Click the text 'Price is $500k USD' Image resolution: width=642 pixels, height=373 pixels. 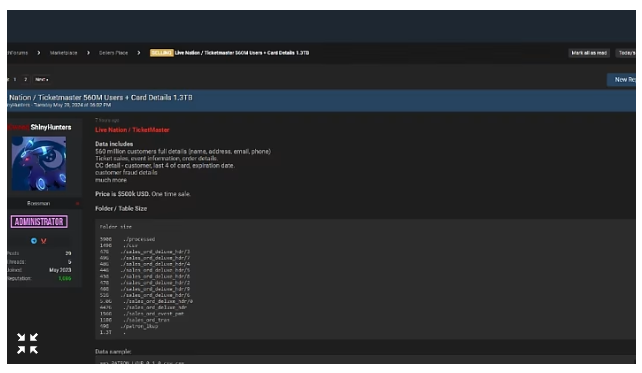[x=122, y=194]
